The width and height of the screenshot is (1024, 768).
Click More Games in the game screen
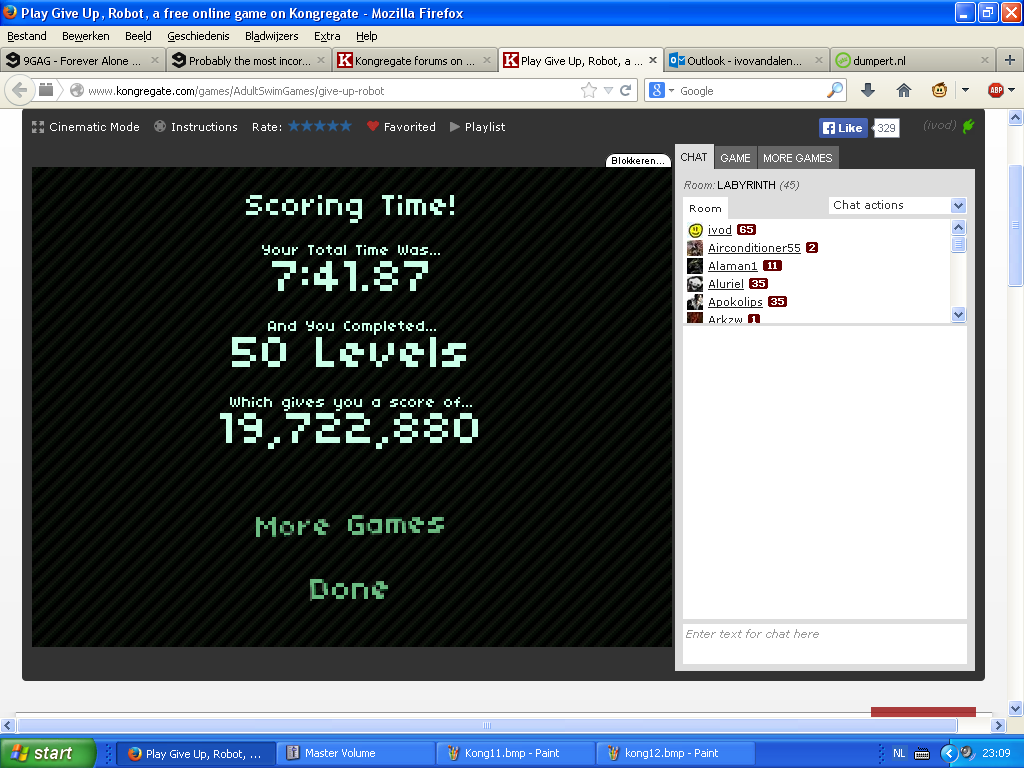(x=350, y=525)
